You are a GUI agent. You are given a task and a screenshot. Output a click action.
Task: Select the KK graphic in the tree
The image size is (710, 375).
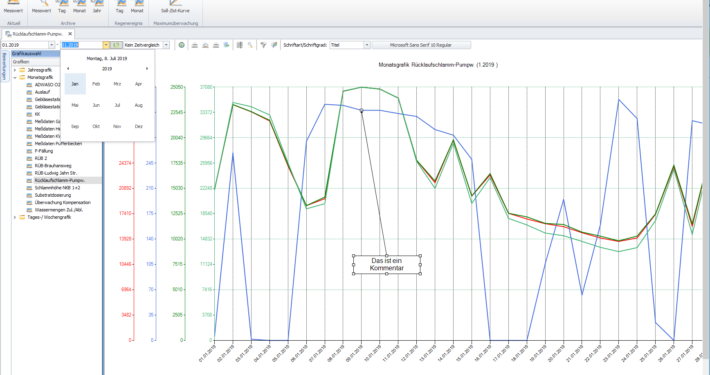38,114
